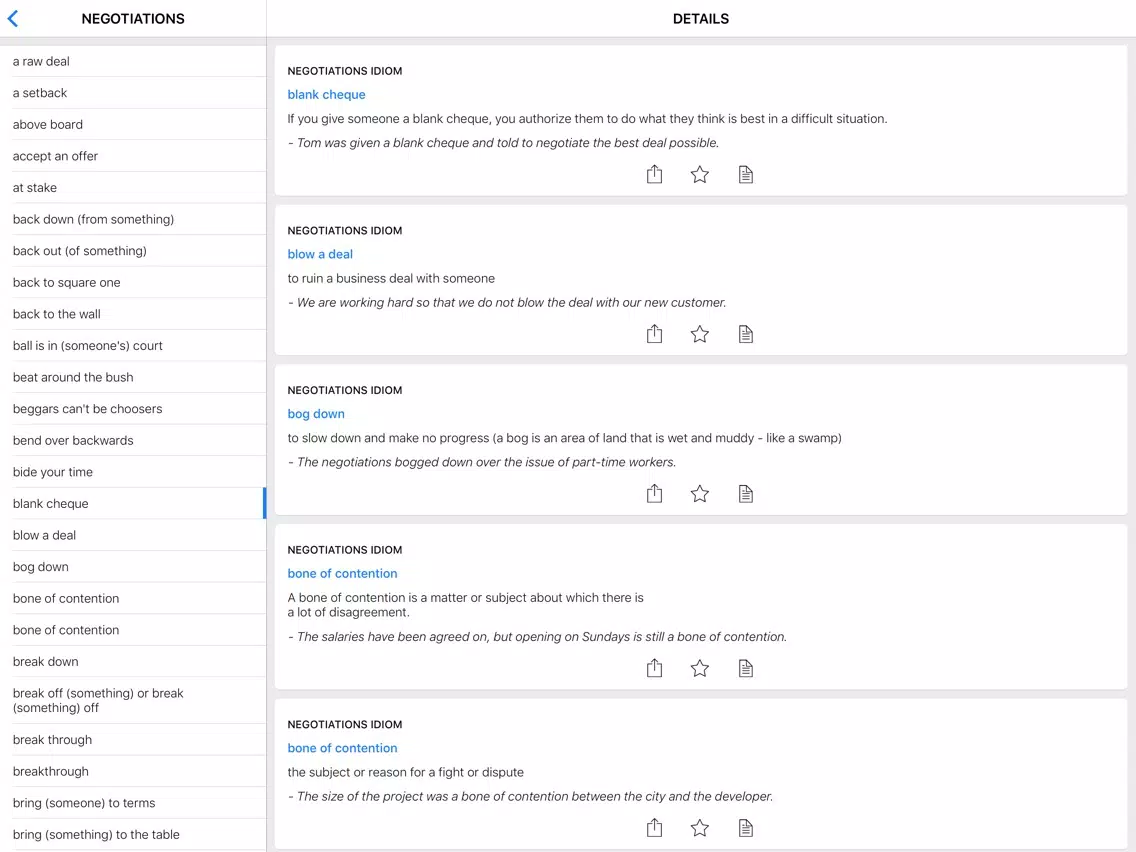Choose 'break down' in the list
Screen dimensions: 1136x852
click(133, 661)
